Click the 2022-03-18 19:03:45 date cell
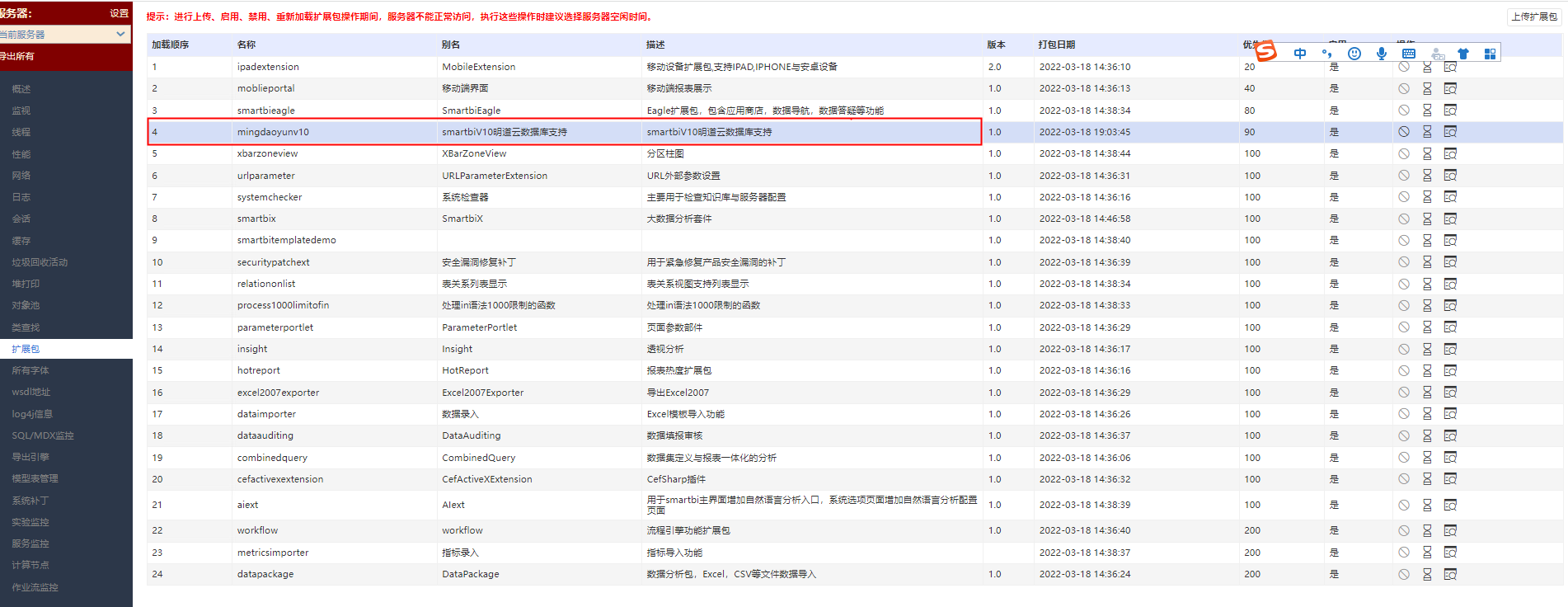The width and height of the screenshot is (1568, 607). [1085, 132]
